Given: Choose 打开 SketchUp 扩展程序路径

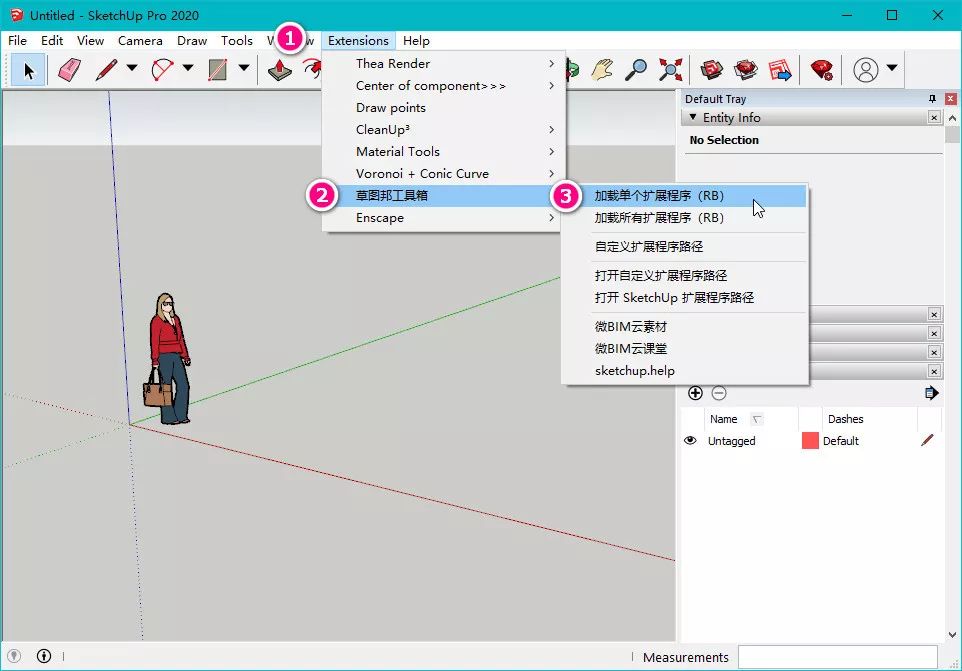Looking at the screenshot, I should point(685,297).
